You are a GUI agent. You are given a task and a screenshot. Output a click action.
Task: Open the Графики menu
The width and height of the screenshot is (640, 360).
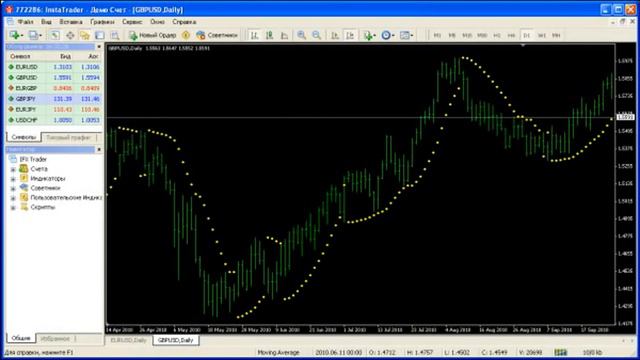(102, 22)
